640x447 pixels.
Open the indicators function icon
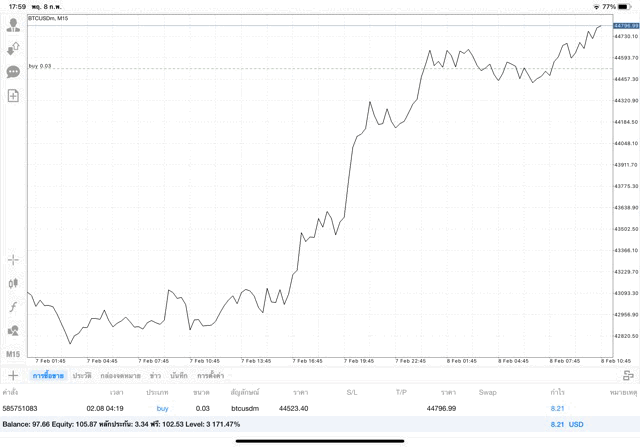tap(13, 306)
